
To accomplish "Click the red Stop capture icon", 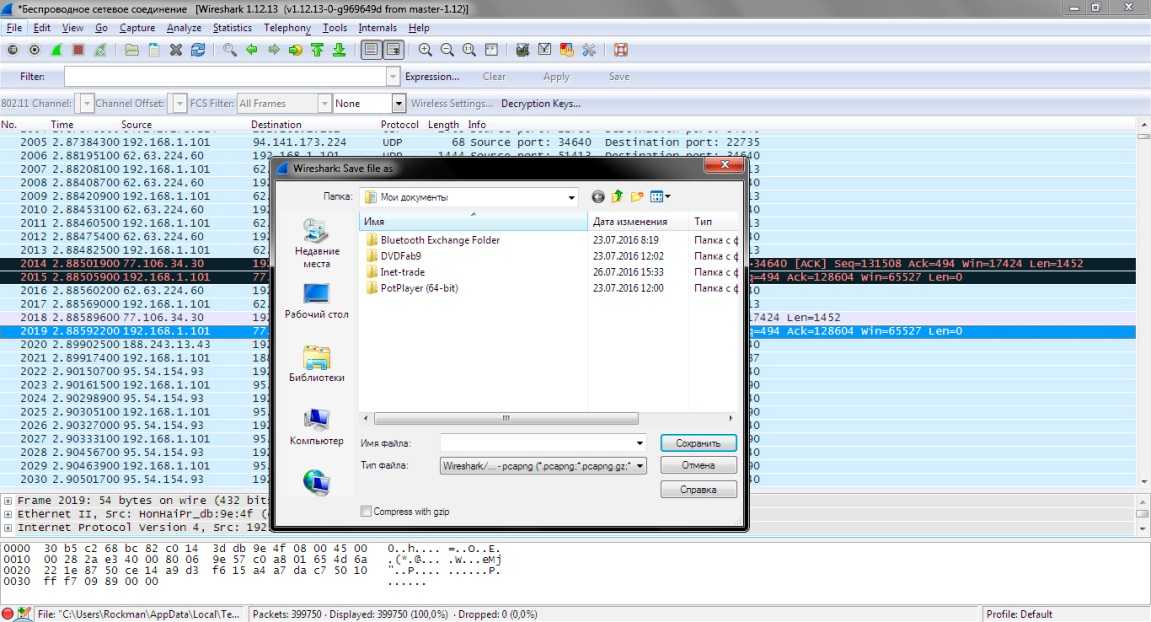I will tap(78, 50).
